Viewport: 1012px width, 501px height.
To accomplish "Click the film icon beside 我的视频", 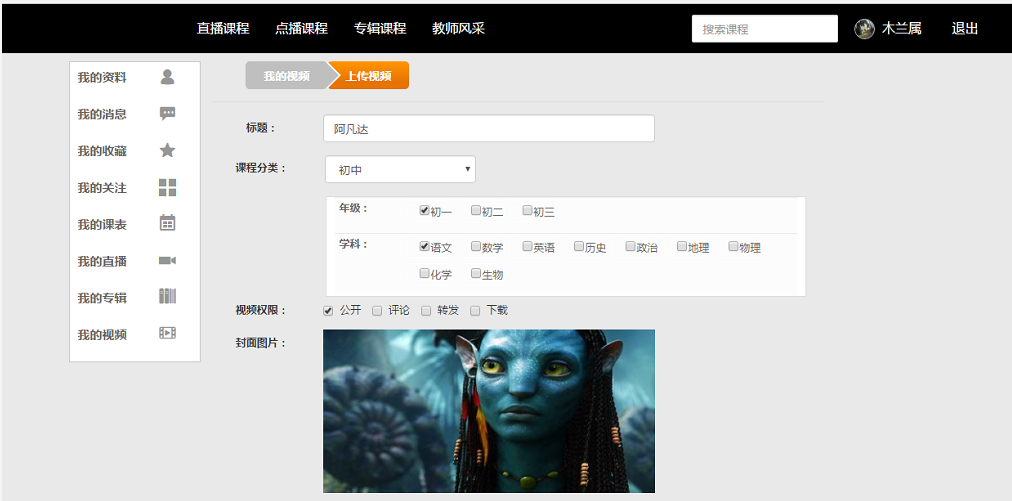I will click(x=167, y=333).
